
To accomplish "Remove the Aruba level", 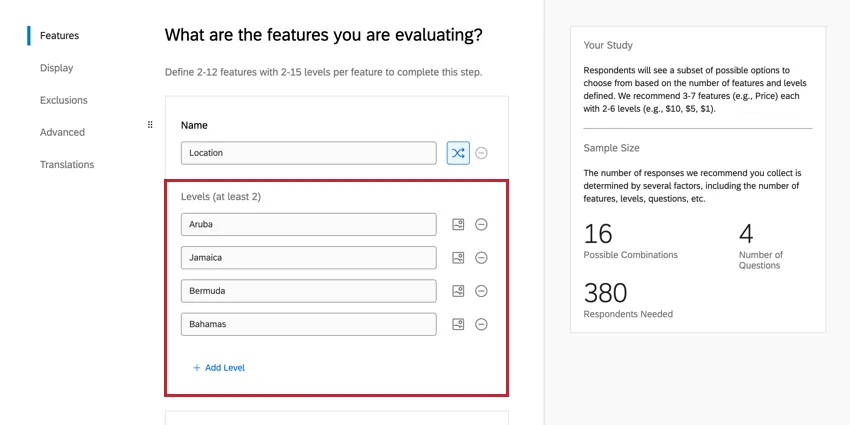I will coord(481,225).
